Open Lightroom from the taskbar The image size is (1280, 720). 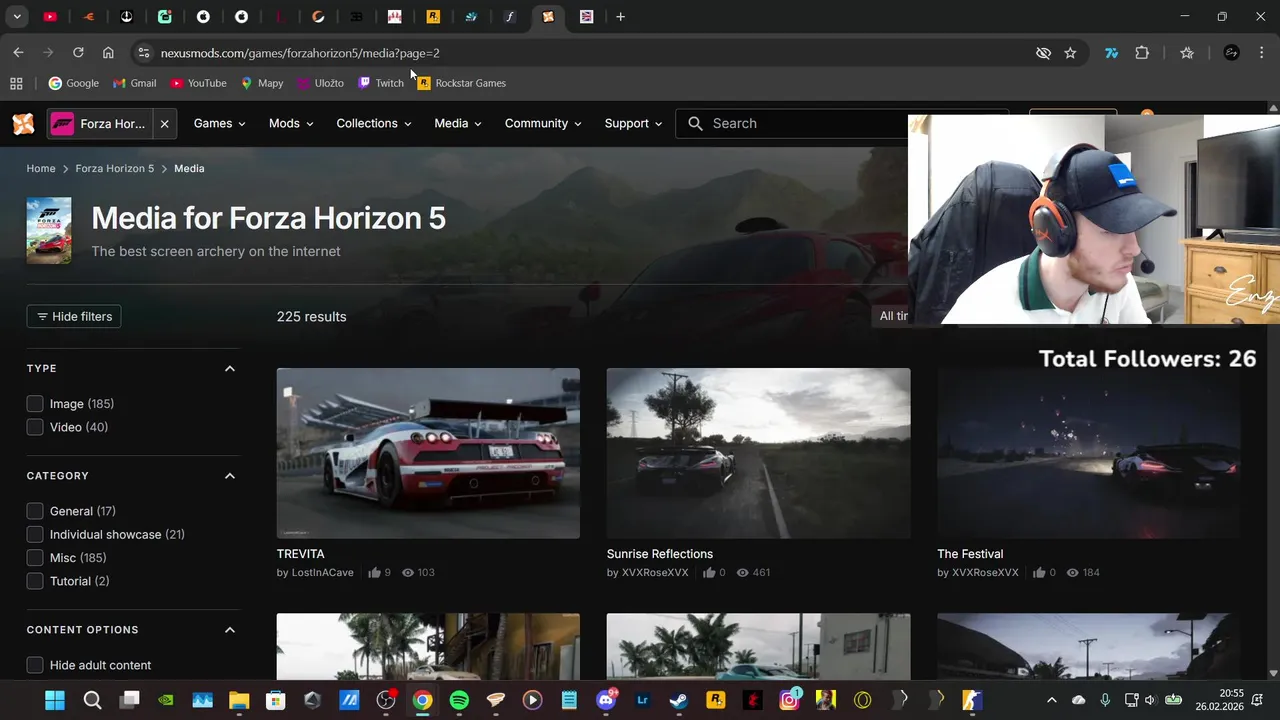click(x=642, y=701)
